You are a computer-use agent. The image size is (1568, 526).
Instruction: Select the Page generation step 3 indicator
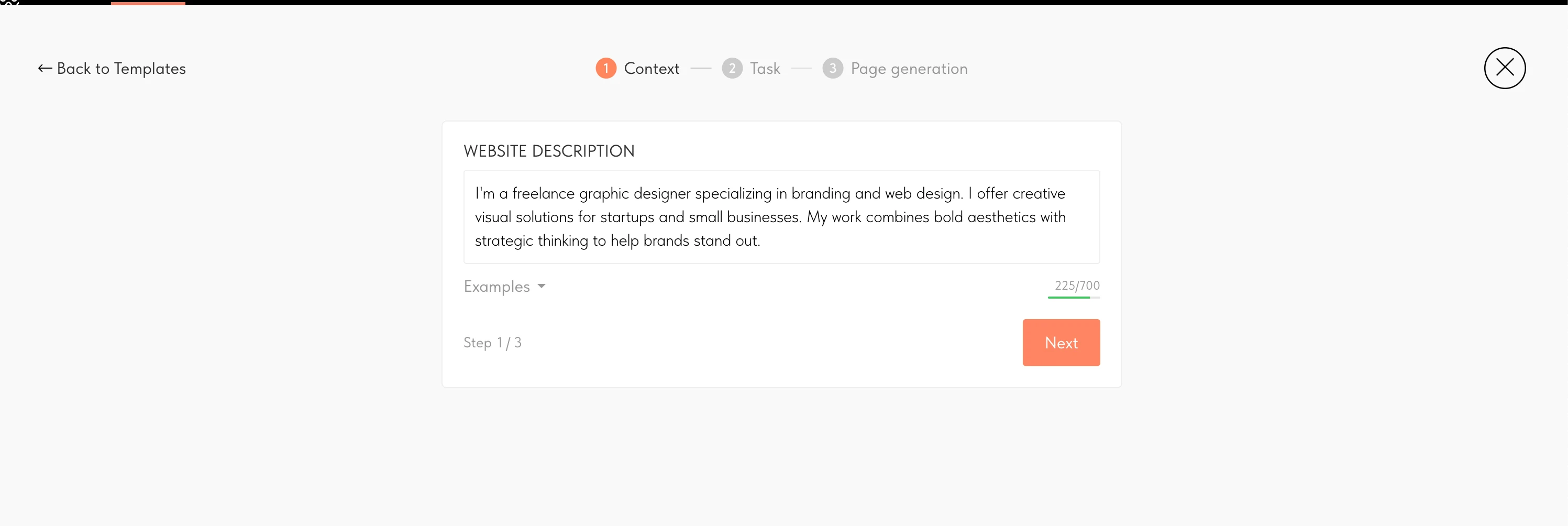pyautogui.click(x=895, y=68)
